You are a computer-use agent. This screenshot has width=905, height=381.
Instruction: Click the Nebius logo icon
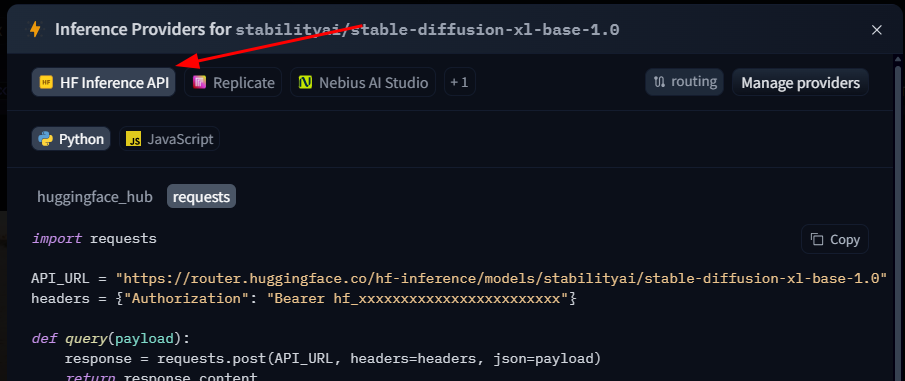tap(305, 83)
